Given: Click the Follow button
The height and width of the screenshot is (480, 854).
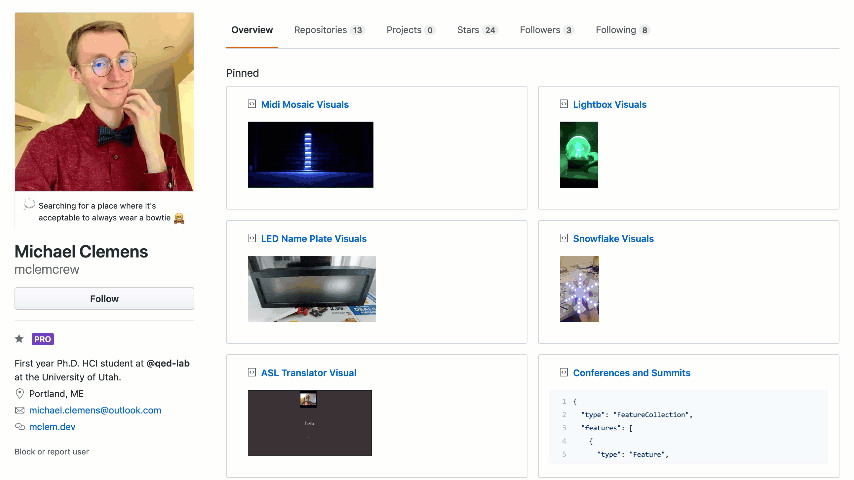Looking at the screenshot, I should 104,299.
